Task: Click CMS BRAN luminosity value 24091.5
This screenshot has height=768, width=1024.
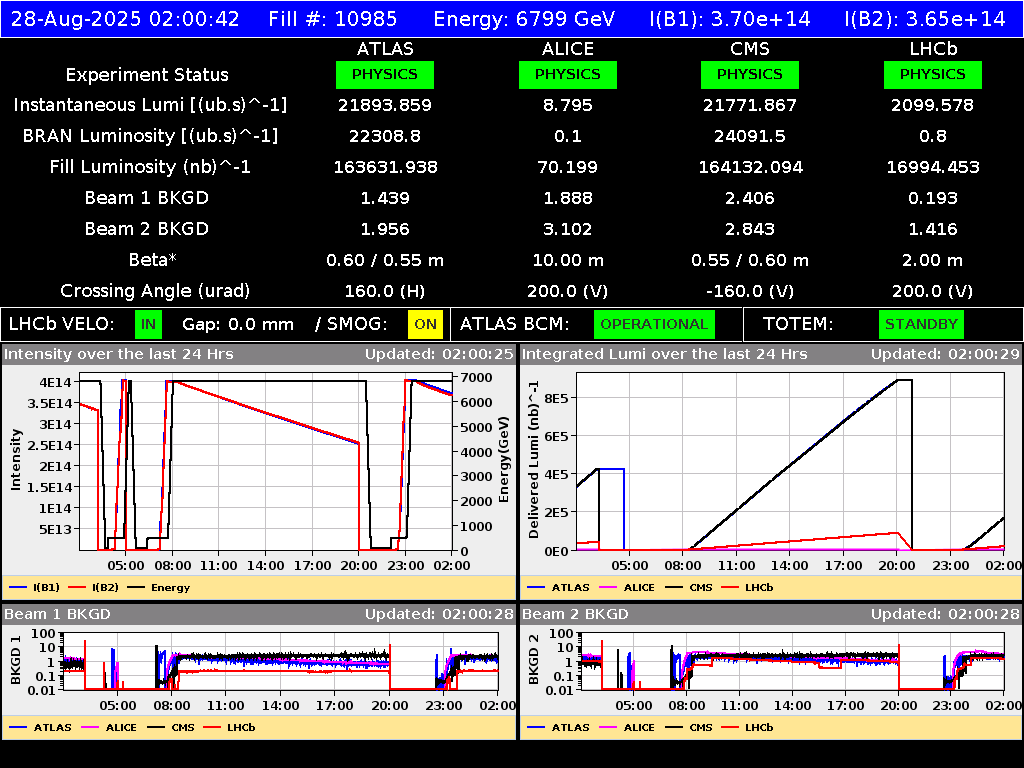Action: pos(750,136)
